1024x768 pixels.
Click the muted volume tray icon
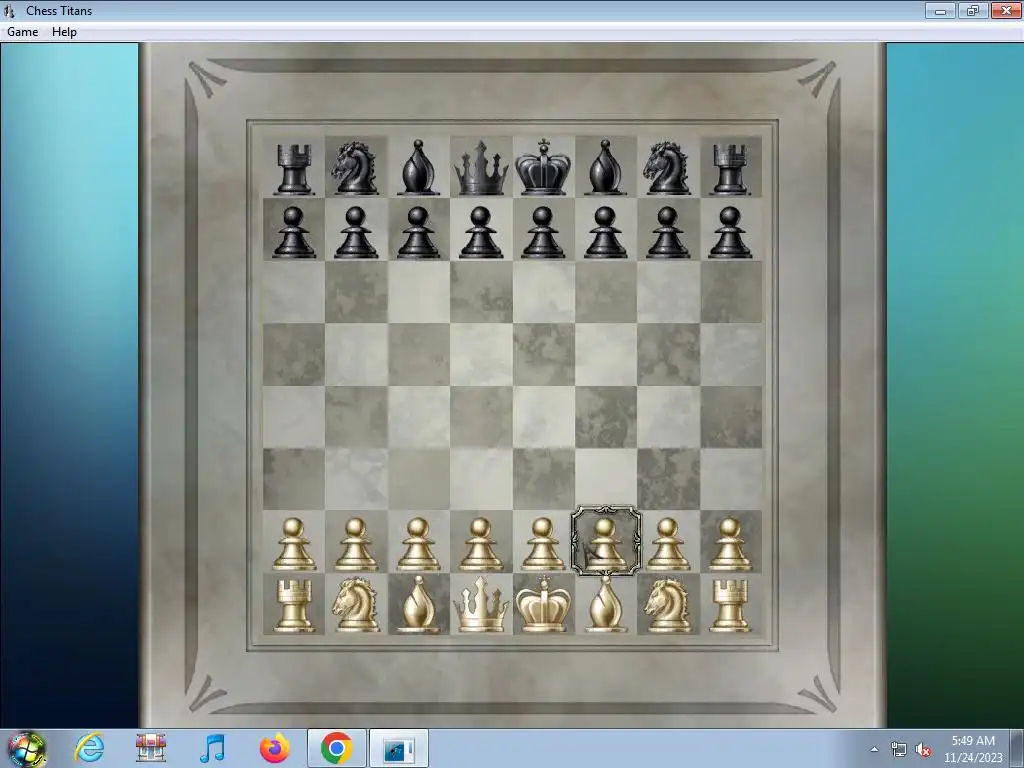(923, 750)
